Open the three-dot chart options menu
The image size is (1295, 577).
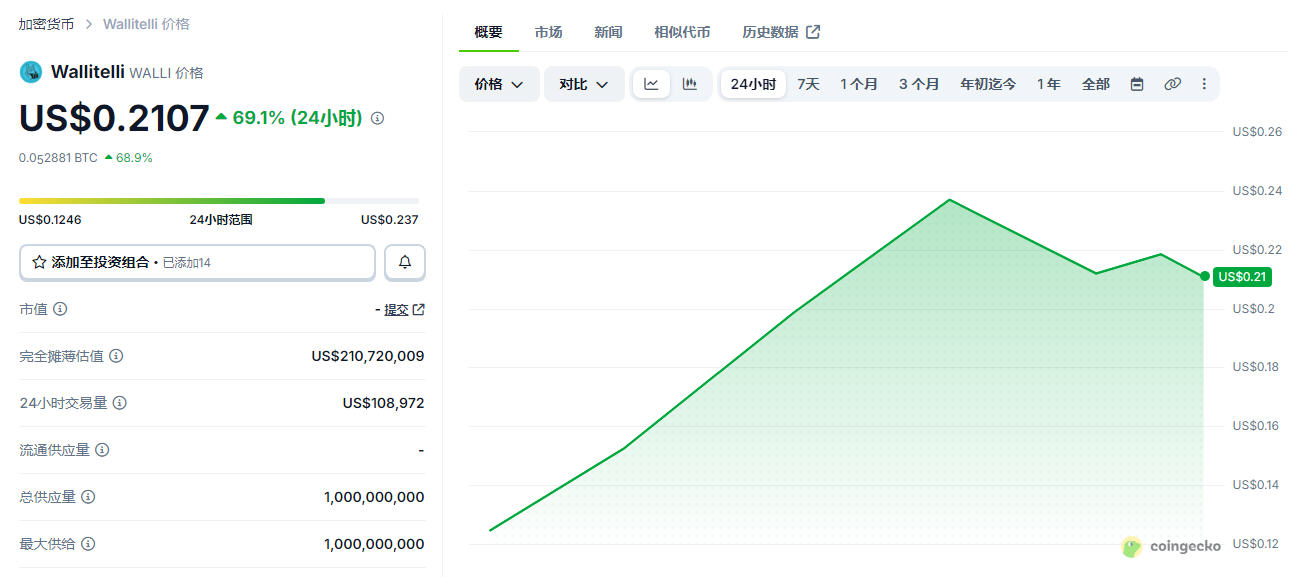[x=1204, y=84]
